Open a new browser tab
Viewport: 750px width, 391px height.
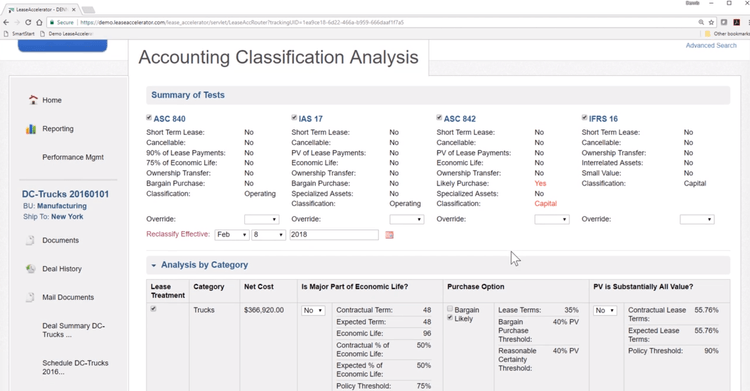(x=88, y=10)
